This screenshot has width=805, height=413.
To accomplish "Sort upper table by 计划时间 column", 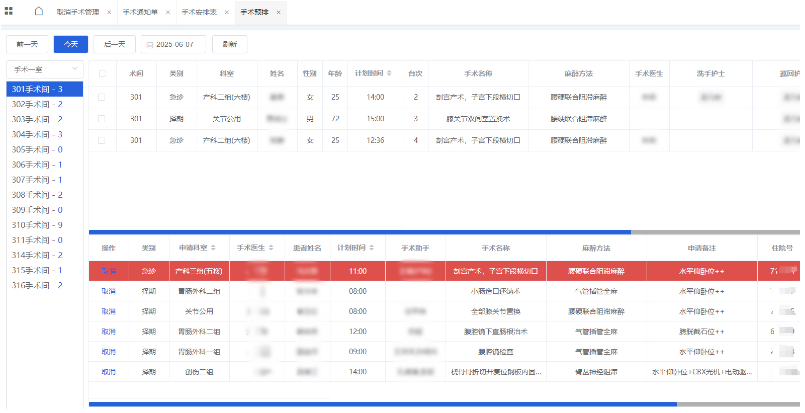I will click(x=389, y=73).
